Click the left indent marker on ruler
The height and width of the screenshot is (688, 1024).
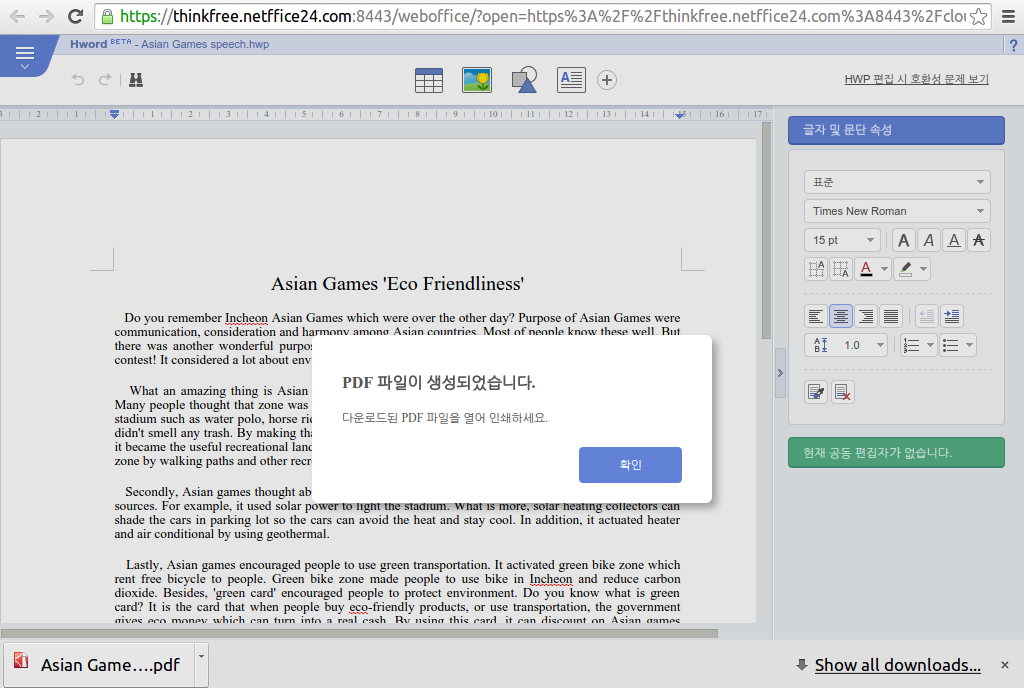point(114,114)
